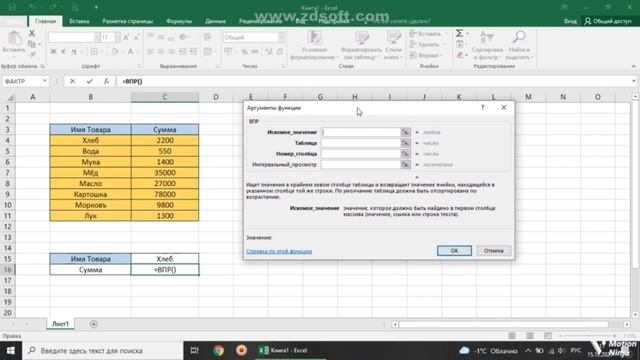This screenshot has height=360, width=640.
Task: Click the cell borders icon
Action: point(94,51)
